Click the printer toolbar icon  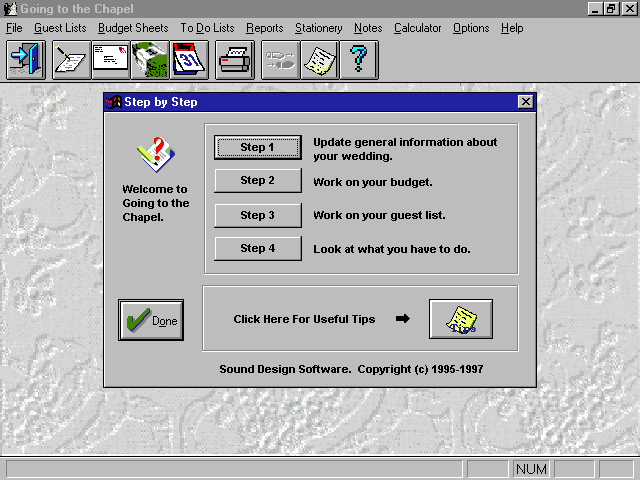(x=235, y=60)
